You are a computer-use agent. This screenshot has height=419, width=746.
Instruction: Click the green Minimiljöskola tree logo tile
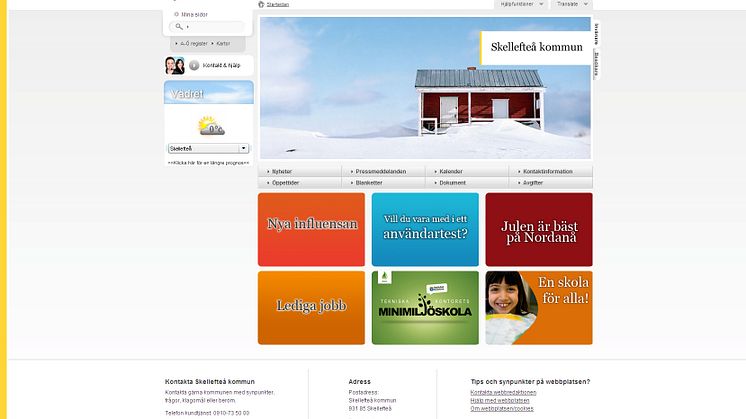point(425,308)
